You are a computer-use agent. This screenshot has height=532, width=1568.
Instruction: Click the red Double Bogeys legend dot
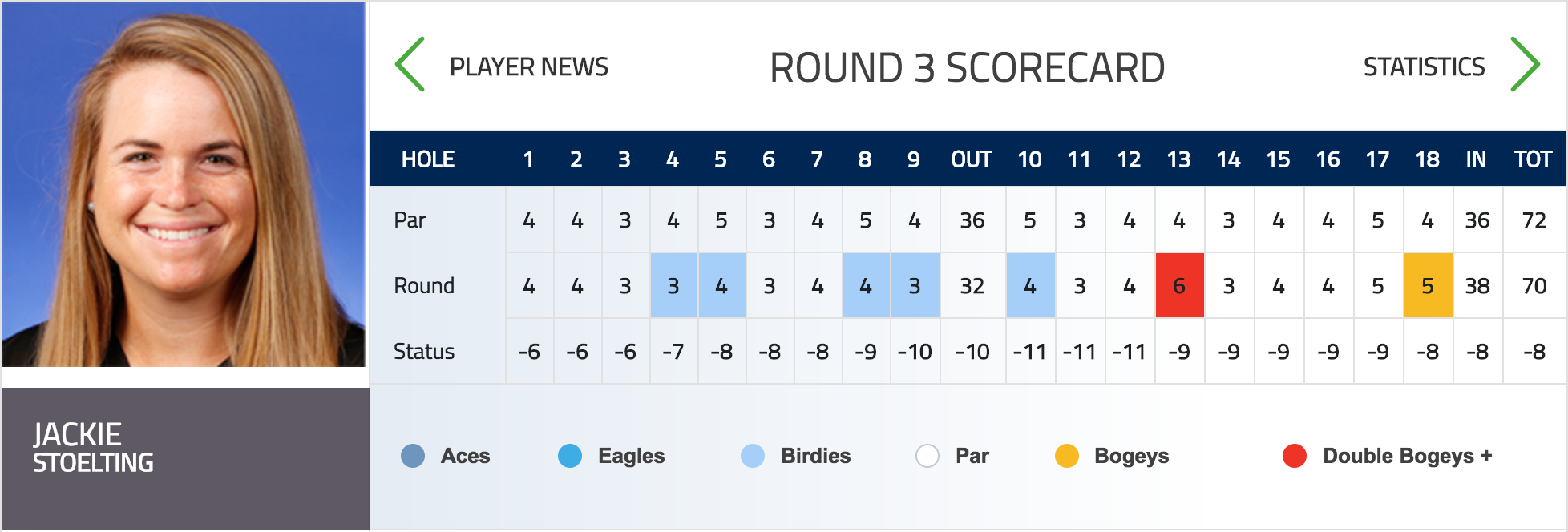click(x=1295, y=456)
